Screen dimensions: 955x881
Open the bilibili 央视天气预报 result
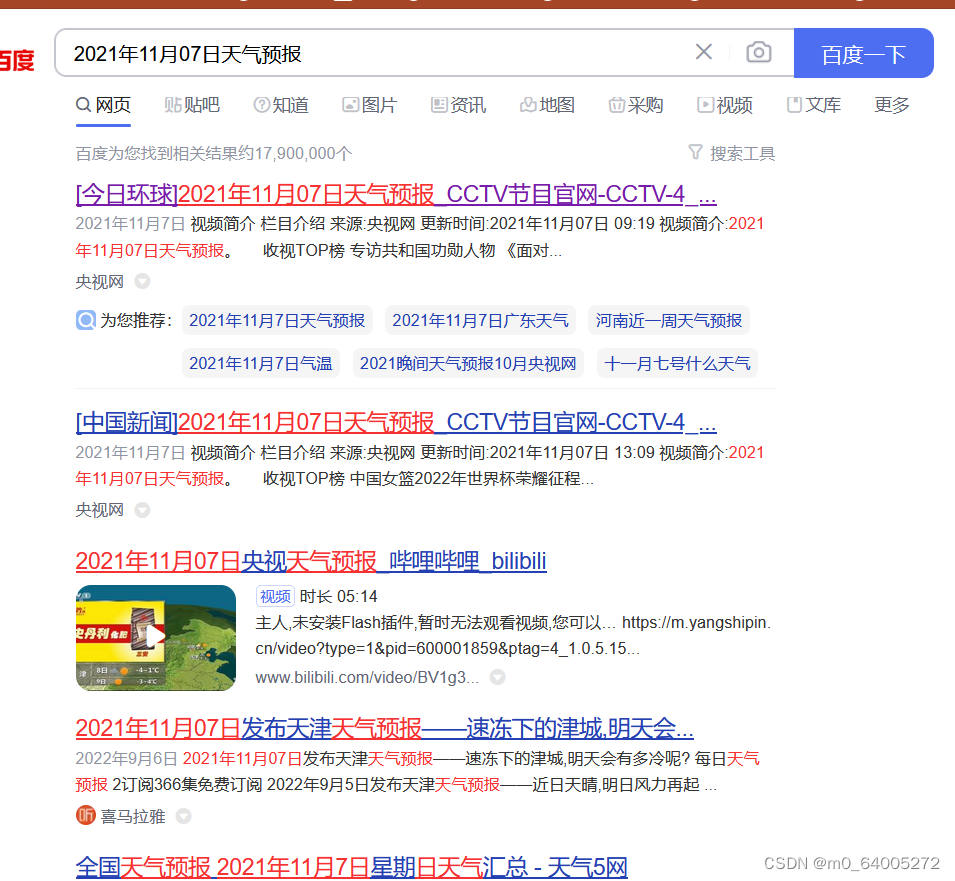click(x=311, y=561)
